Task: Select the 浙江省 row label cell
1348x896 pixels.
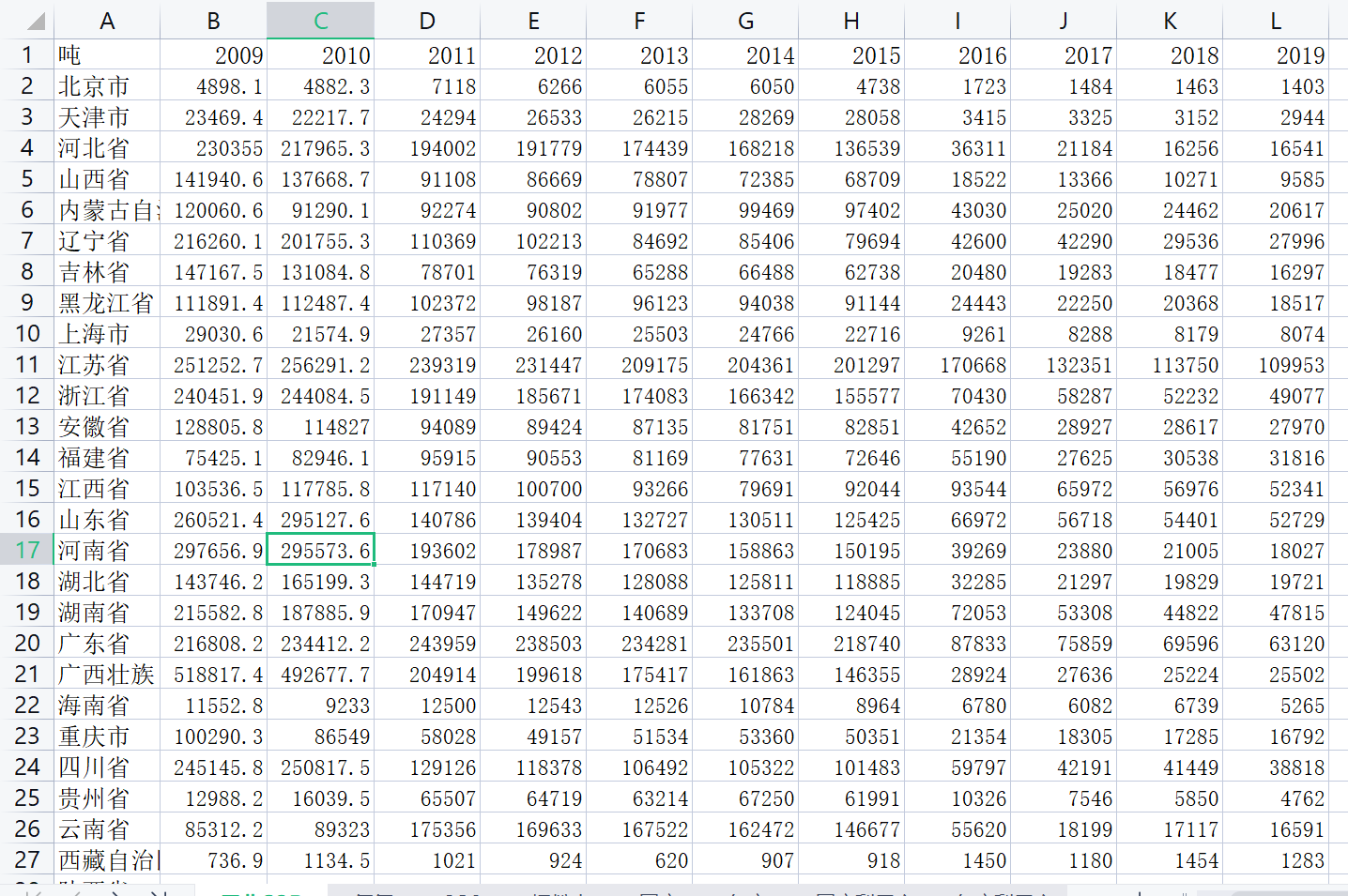Action: click(107, 396)
